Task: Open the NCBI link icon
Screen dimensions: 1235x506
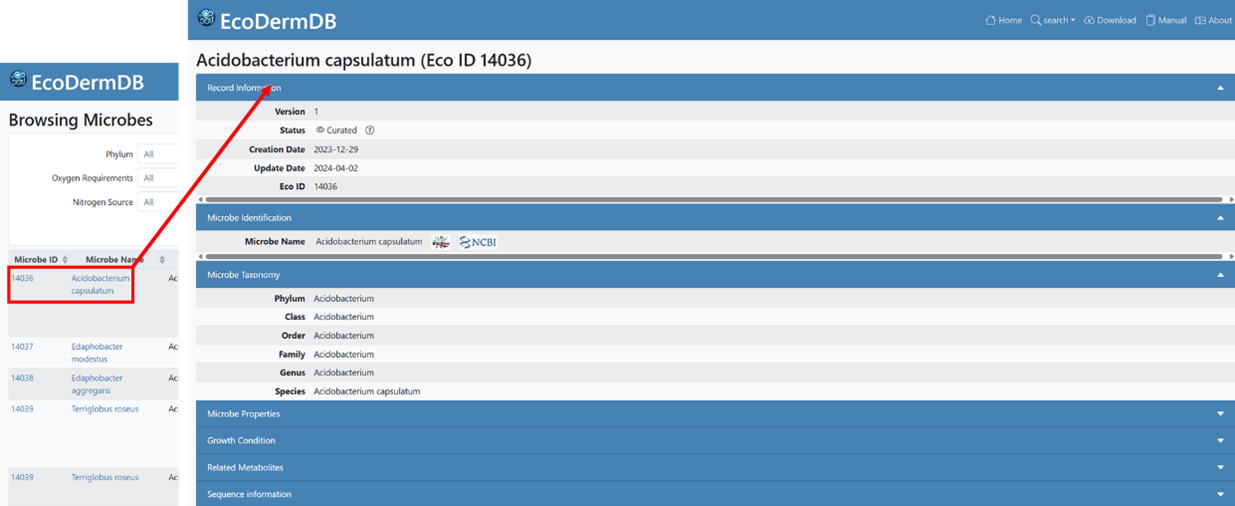Action: pyautogui.click(x=478, y=242)
